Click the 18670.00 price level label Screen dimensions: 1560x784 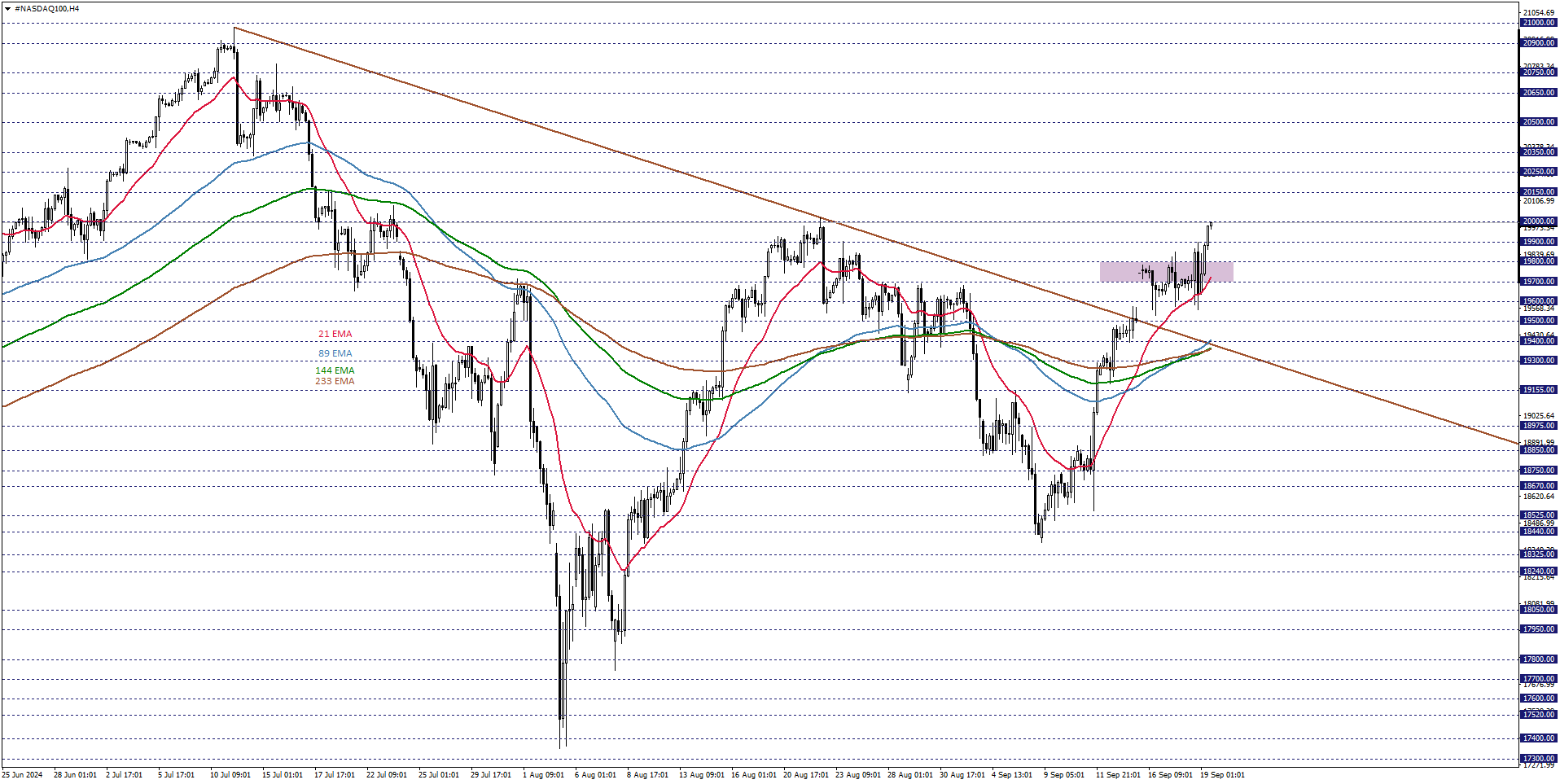coord(1539,486)
